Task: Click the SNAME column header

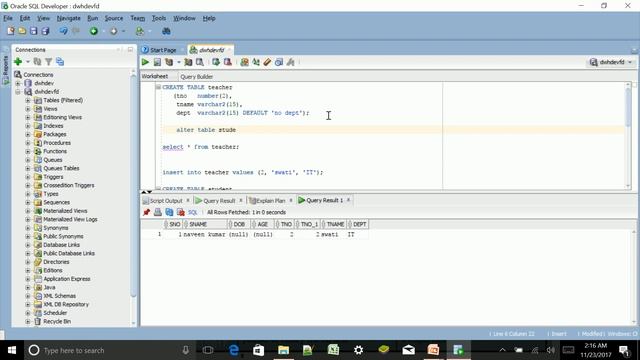Action: [204, 224]
